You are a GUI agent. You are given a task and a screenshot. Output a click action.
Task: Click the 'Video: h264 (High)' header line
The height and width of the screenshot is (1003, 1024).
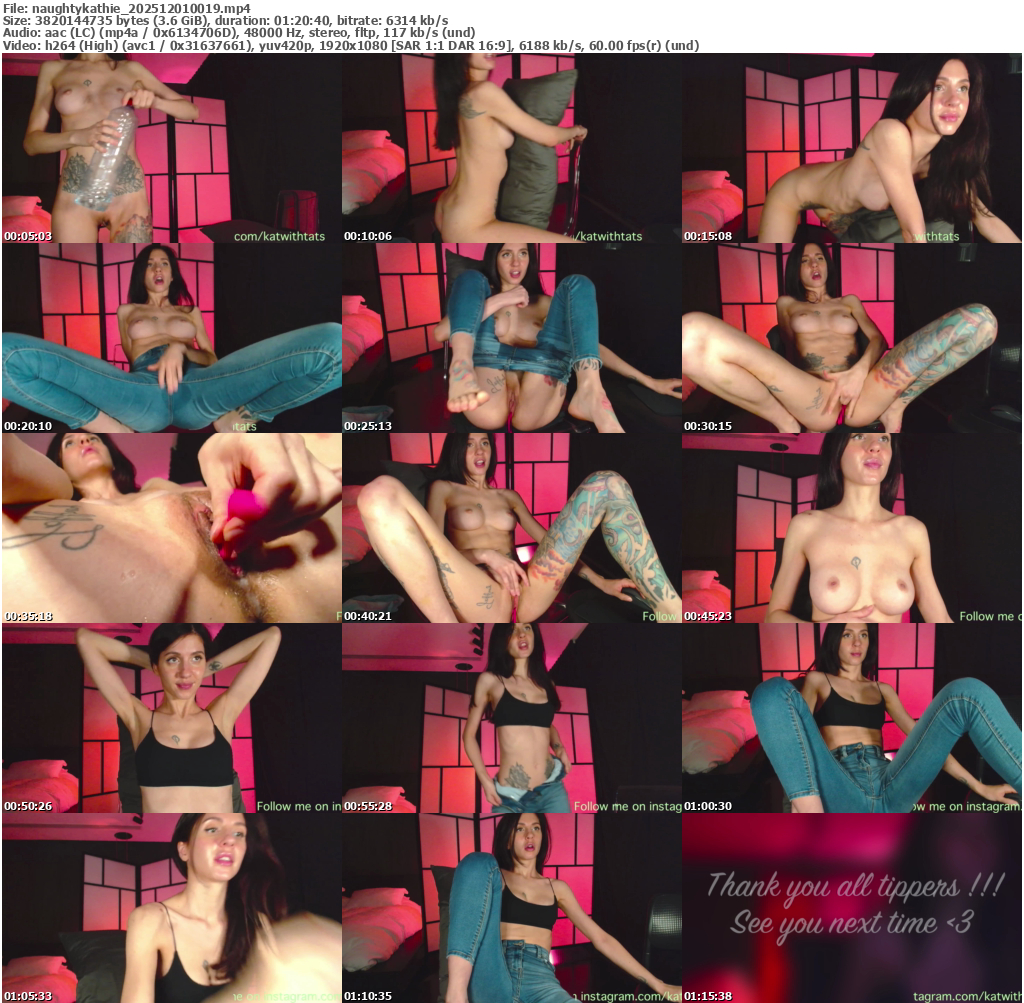click(x=351, y=46)
